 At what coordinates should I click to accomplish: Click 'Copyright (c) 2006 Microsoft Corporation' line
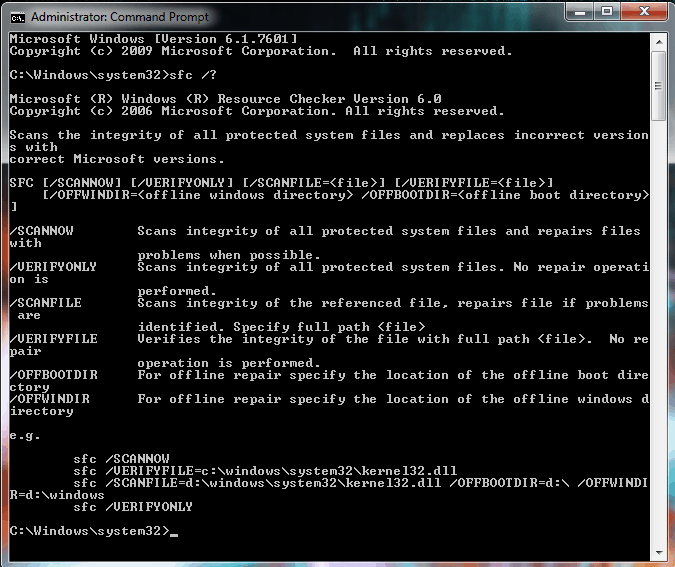tap(257, 111)
